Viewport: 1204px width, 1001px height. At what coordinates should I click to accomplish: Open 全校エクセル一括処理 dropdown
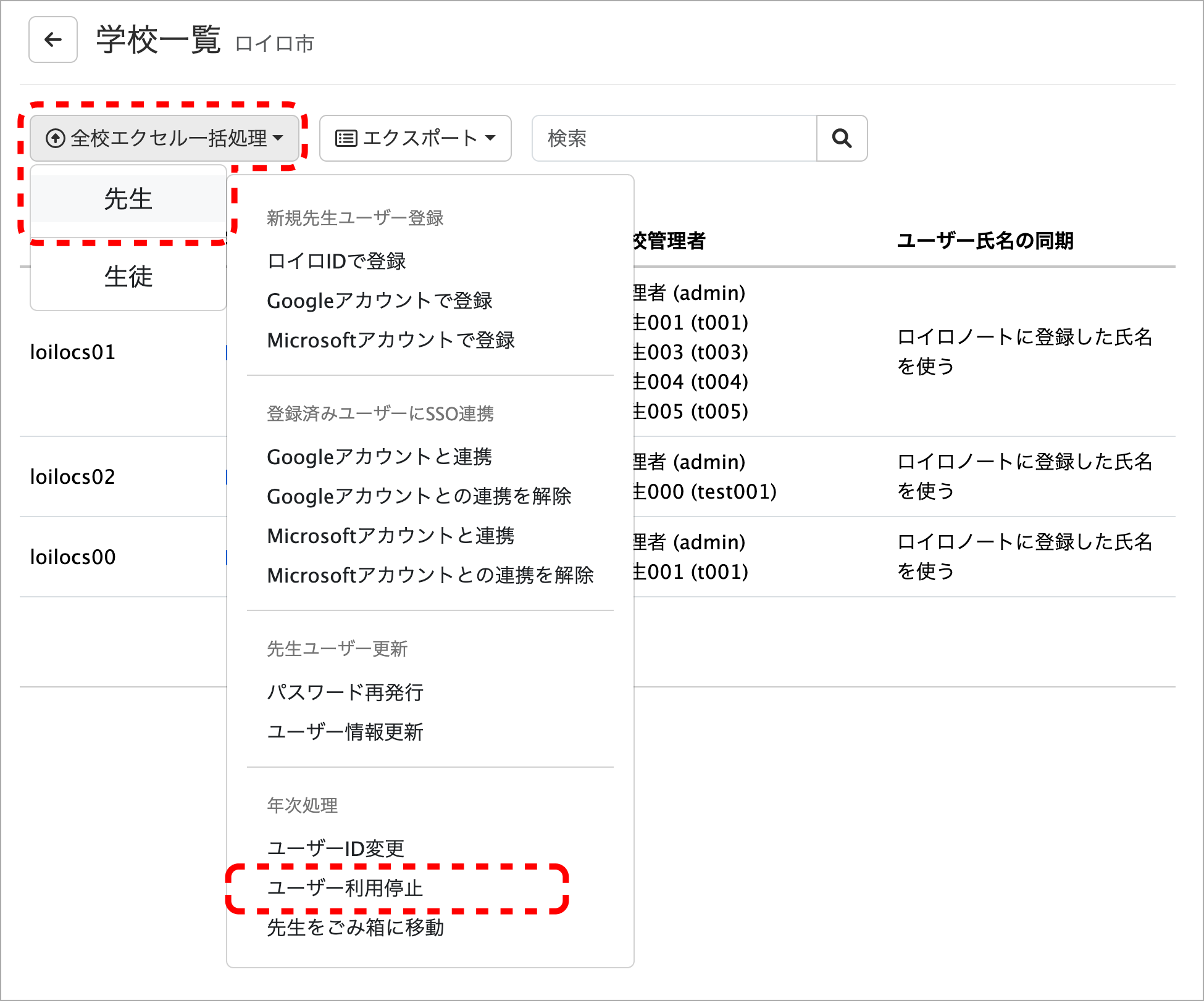tap(164, 138)
